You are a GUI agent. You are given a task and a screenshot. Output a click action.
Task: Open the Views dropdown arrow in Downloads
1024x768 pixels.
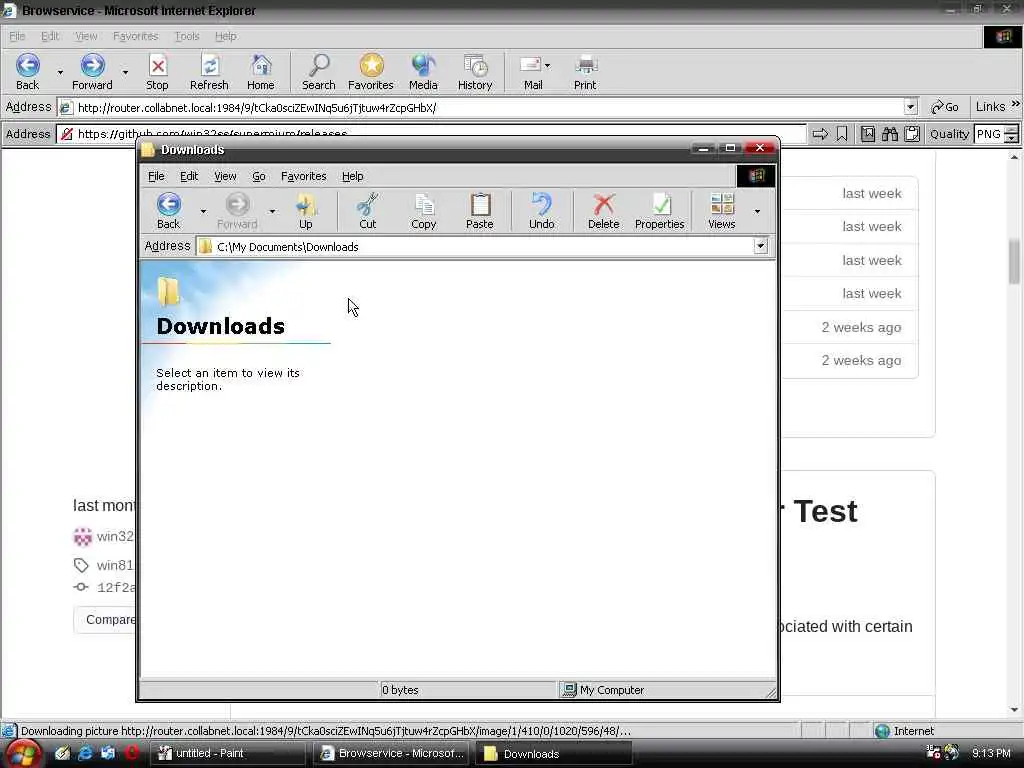(x=758, y=211)
